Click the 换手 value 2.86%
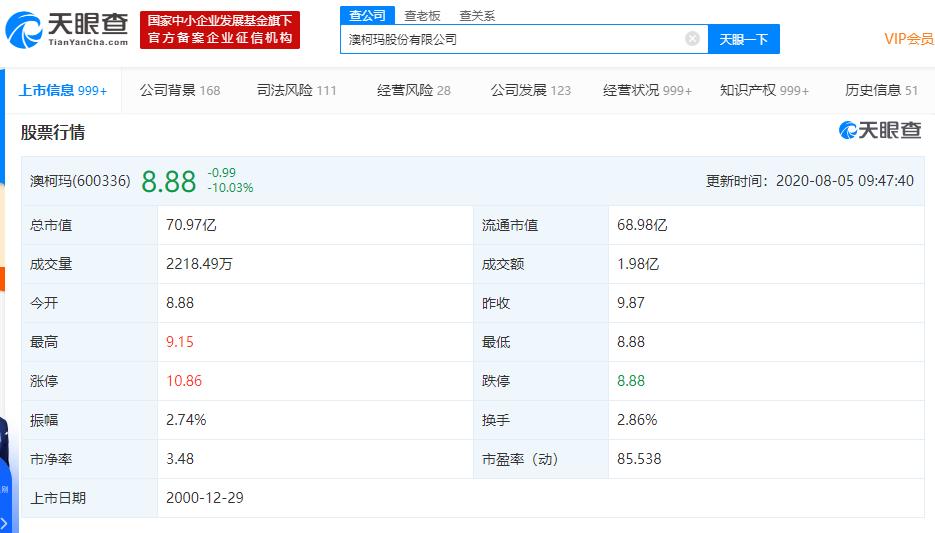 point(637,420)
